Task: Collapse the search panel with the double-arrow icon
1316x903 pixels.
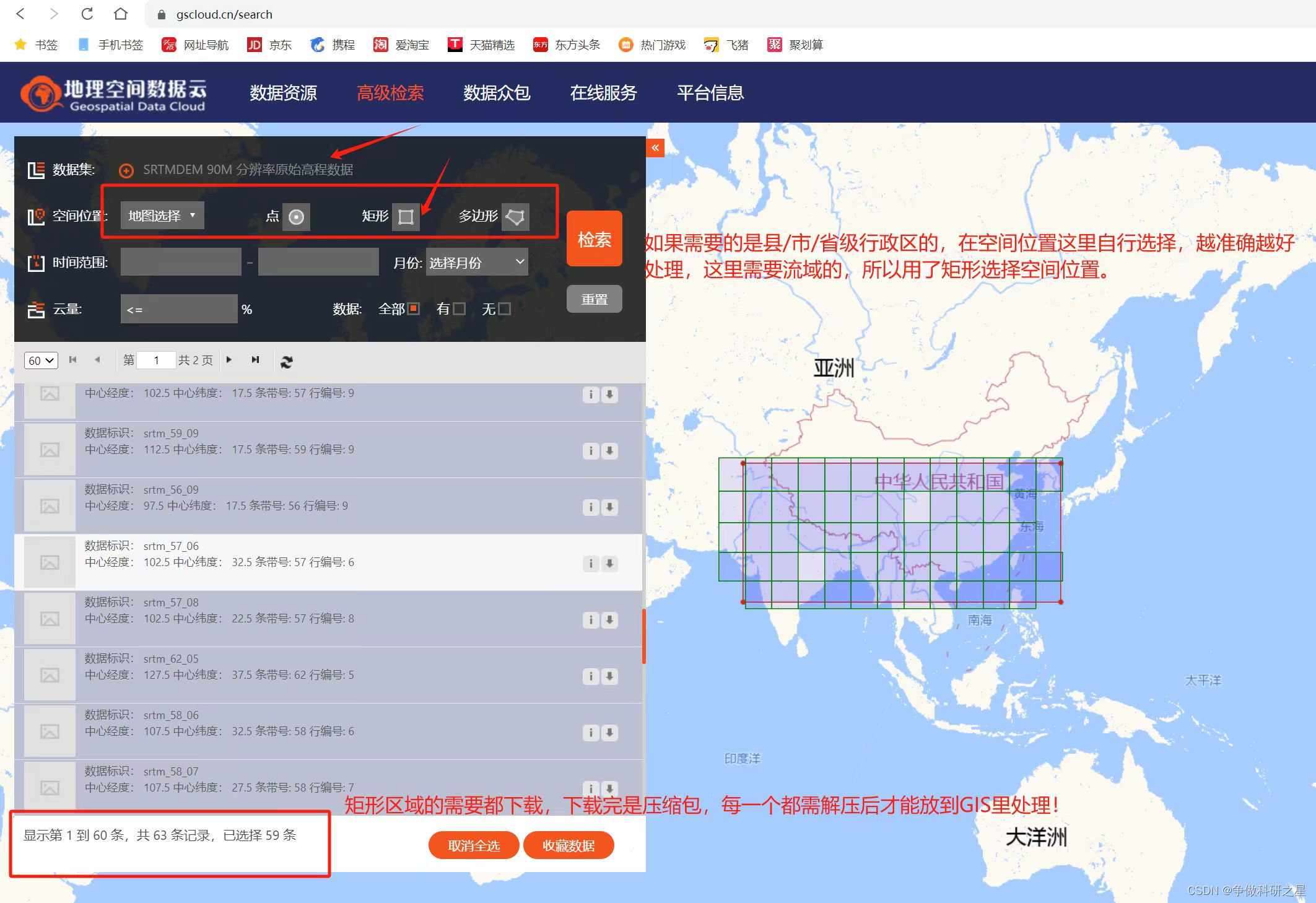Action: [655, 148]
